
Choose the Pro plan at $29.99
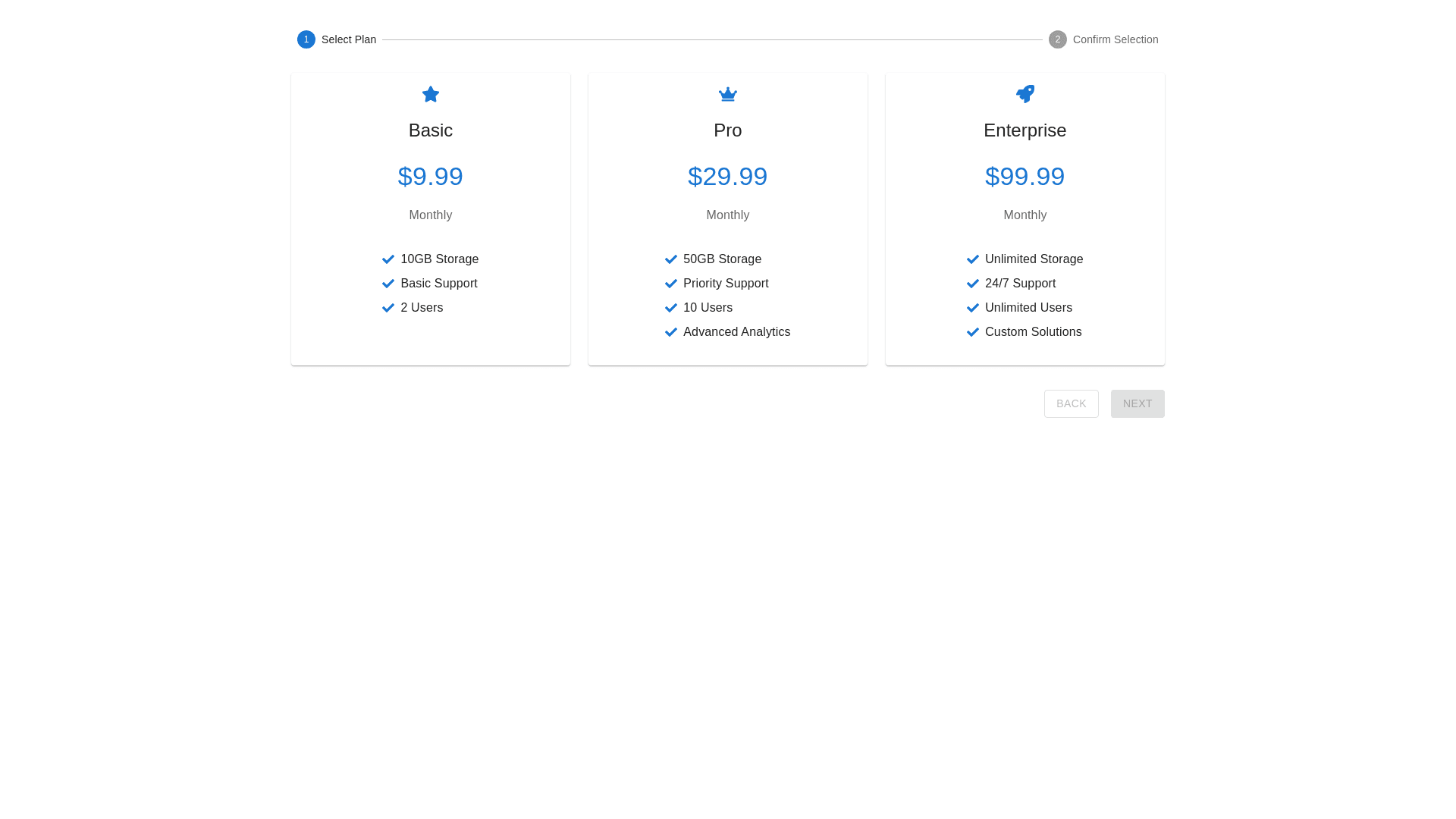pyautogui.click(x=727, y=176)
